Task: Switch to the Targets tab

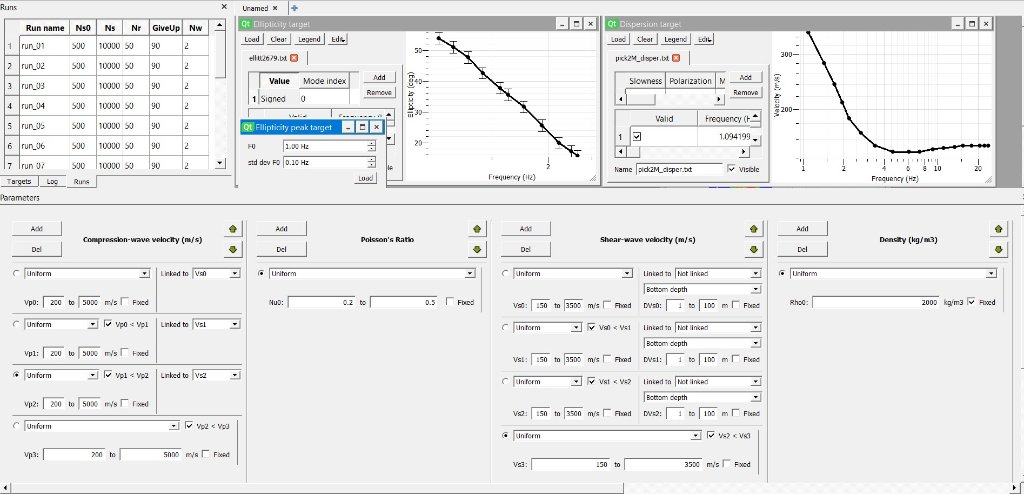Action: click(19, 182)
